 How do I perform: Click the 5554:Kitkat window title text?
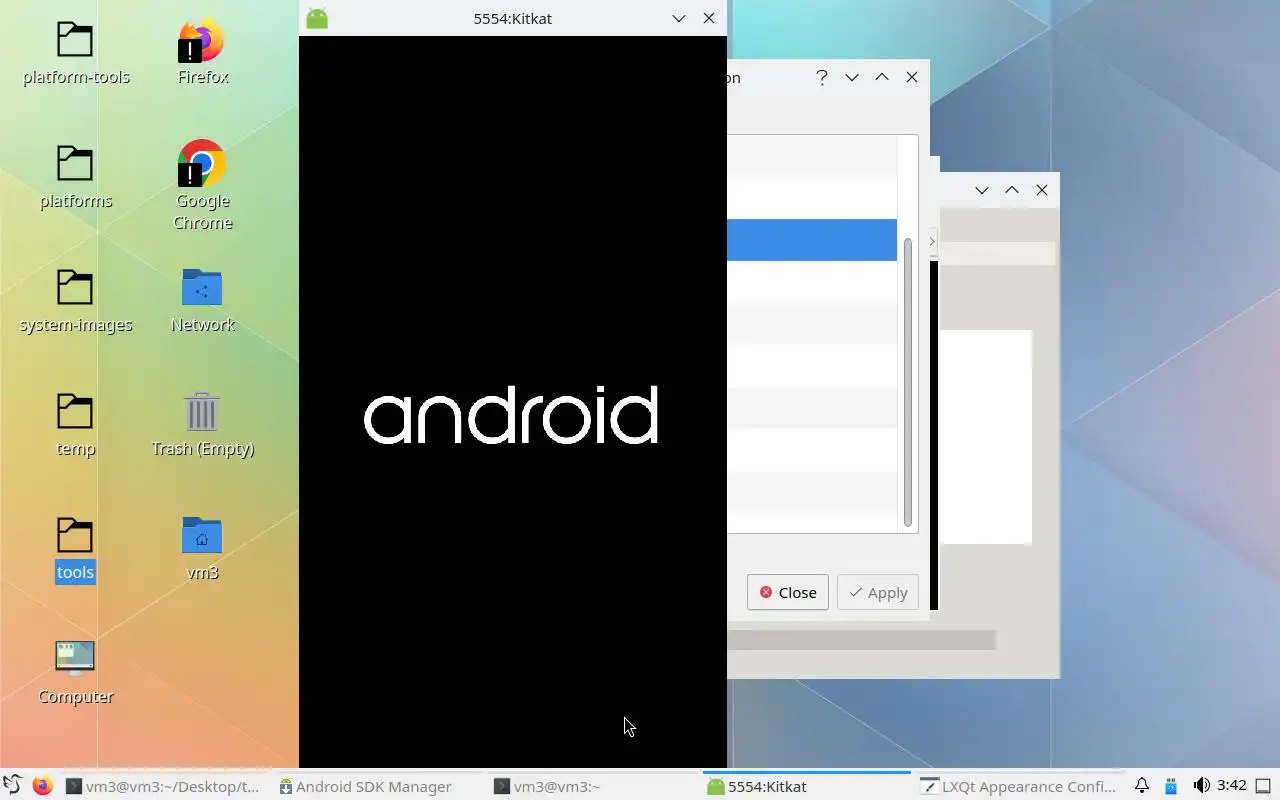pyautogui.click(x=513, y=18)
